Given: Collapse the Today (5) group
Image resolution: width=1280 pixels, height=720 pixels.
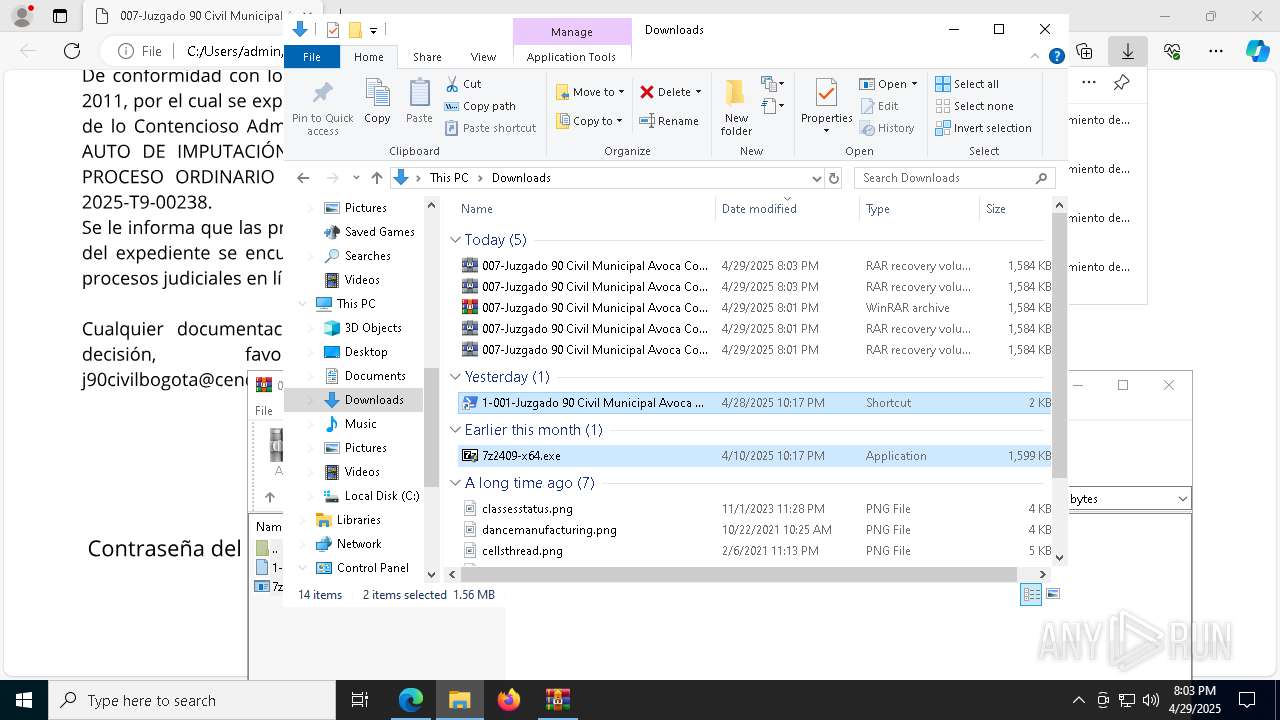Looking at the screenshot, I should point(456,240).
